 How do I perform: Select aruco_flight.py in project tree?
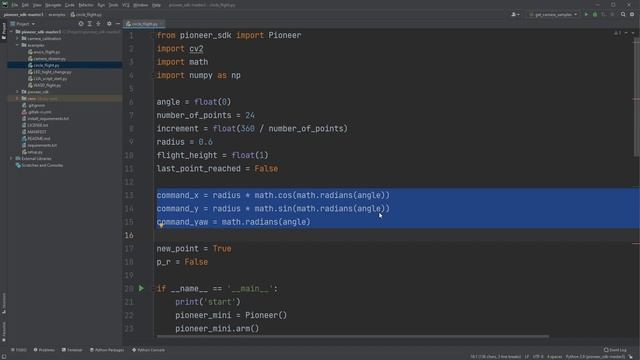click(44, 52)
